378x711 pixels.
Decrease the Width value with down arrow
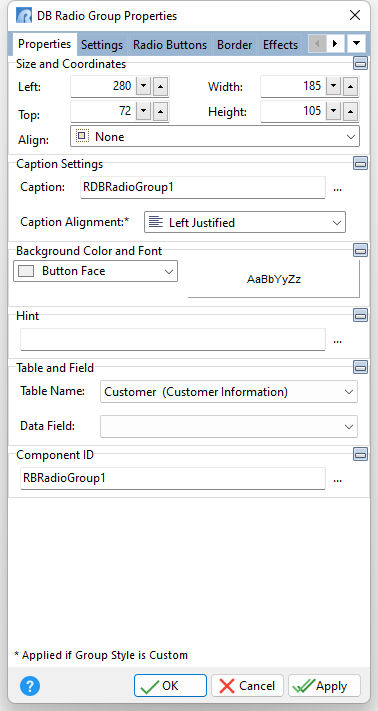(334, 86)
